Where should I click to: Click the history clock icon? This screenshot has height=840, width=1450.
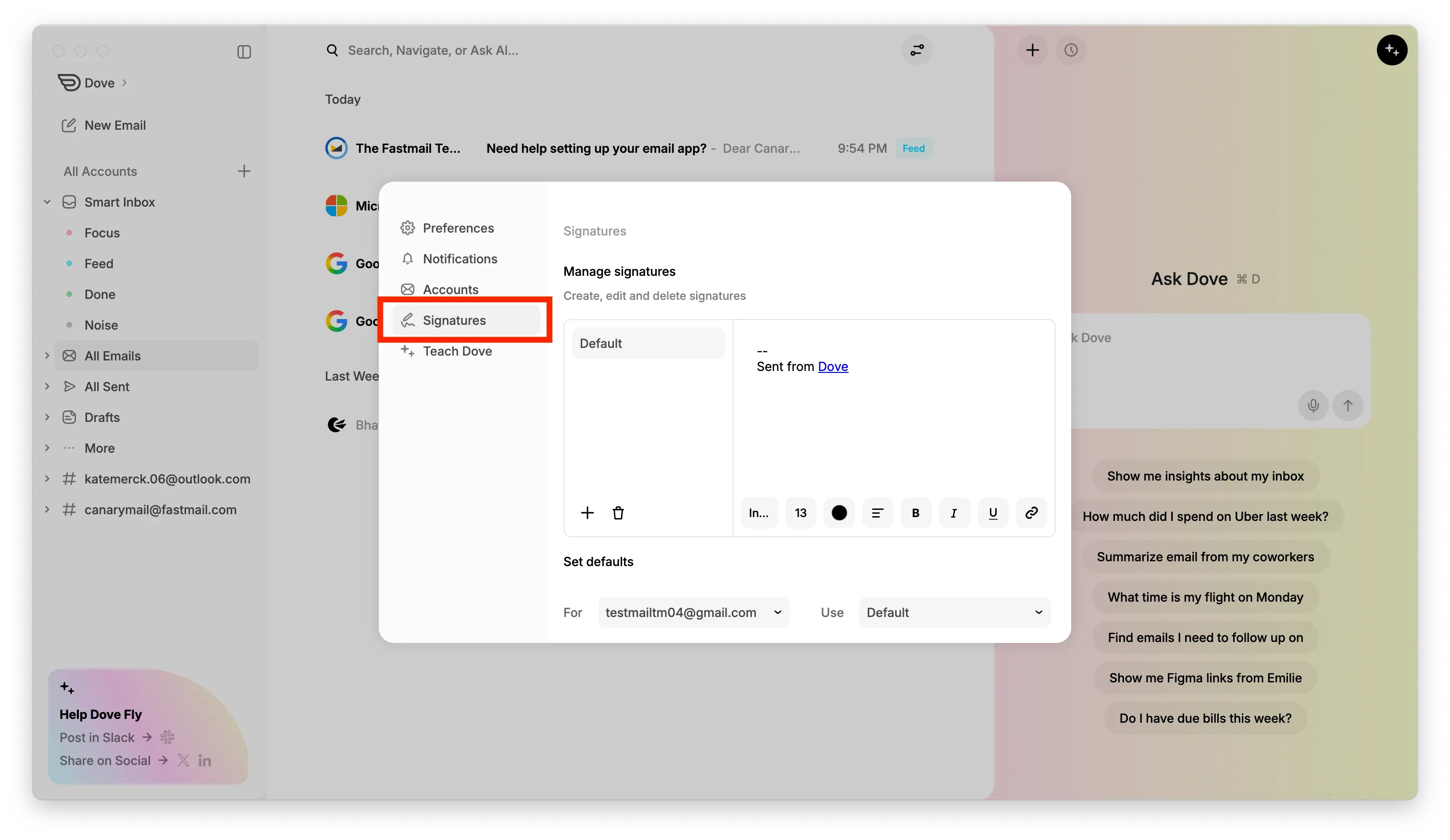(x=1071, y=50)
